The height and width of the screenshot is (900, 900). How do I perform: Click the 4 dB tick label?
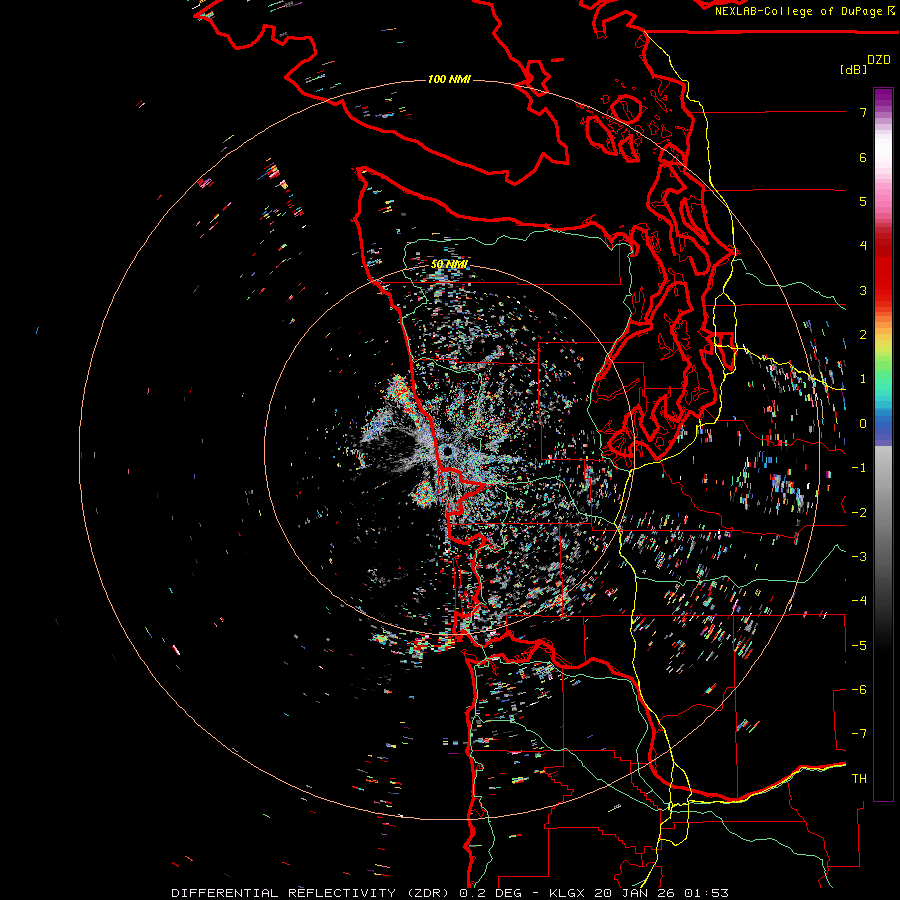point(863,246)
